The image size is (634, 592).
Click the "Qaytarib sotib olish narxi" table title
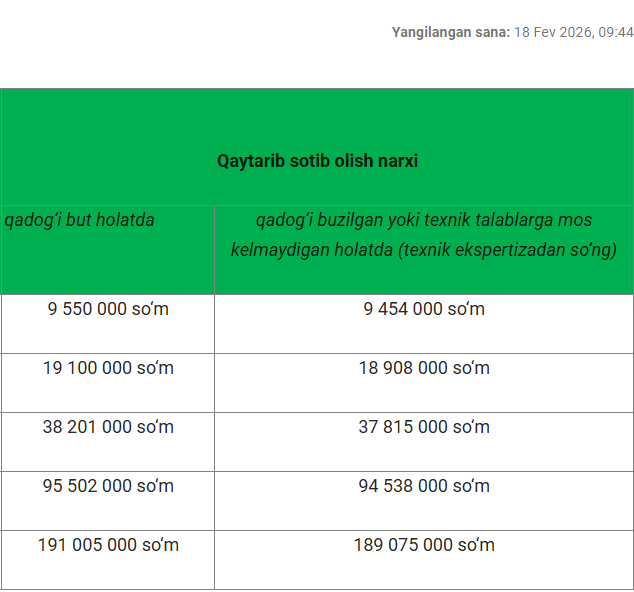pyautogui.click(x=317, y=160)
